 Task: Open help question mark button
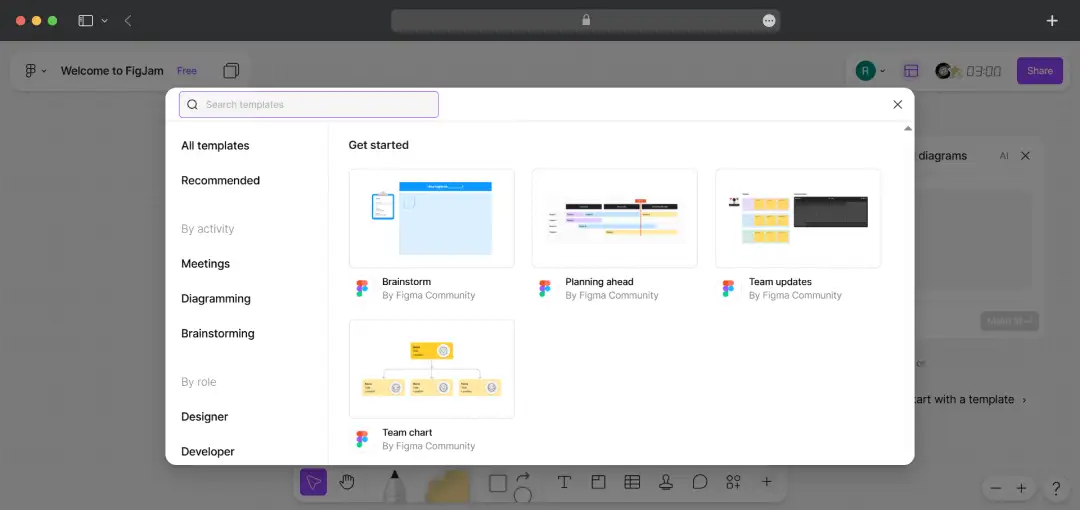(x=1056, y=489)
